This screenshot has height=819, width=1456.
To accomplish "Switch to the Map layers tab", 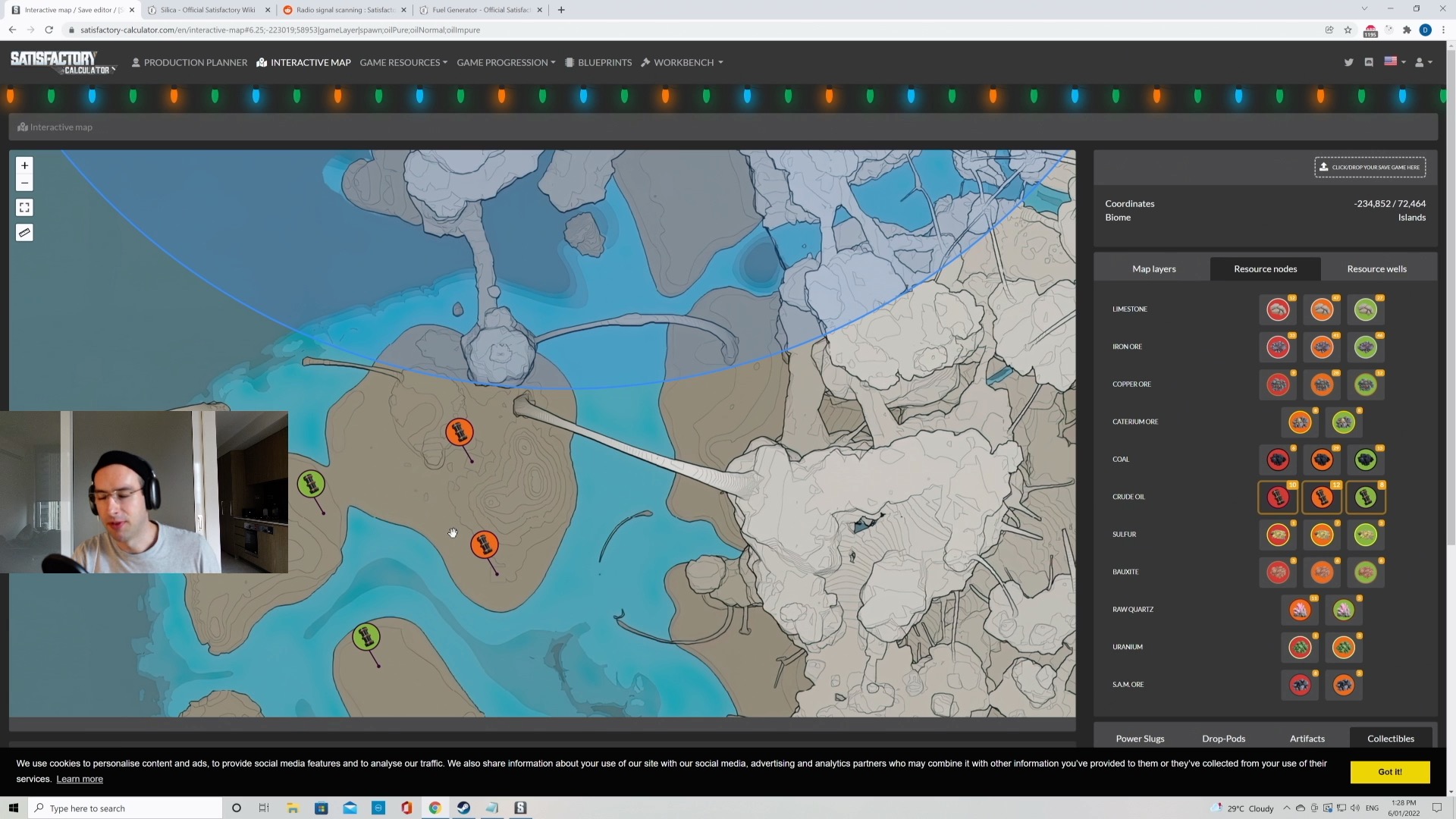I will (1153, 268).
